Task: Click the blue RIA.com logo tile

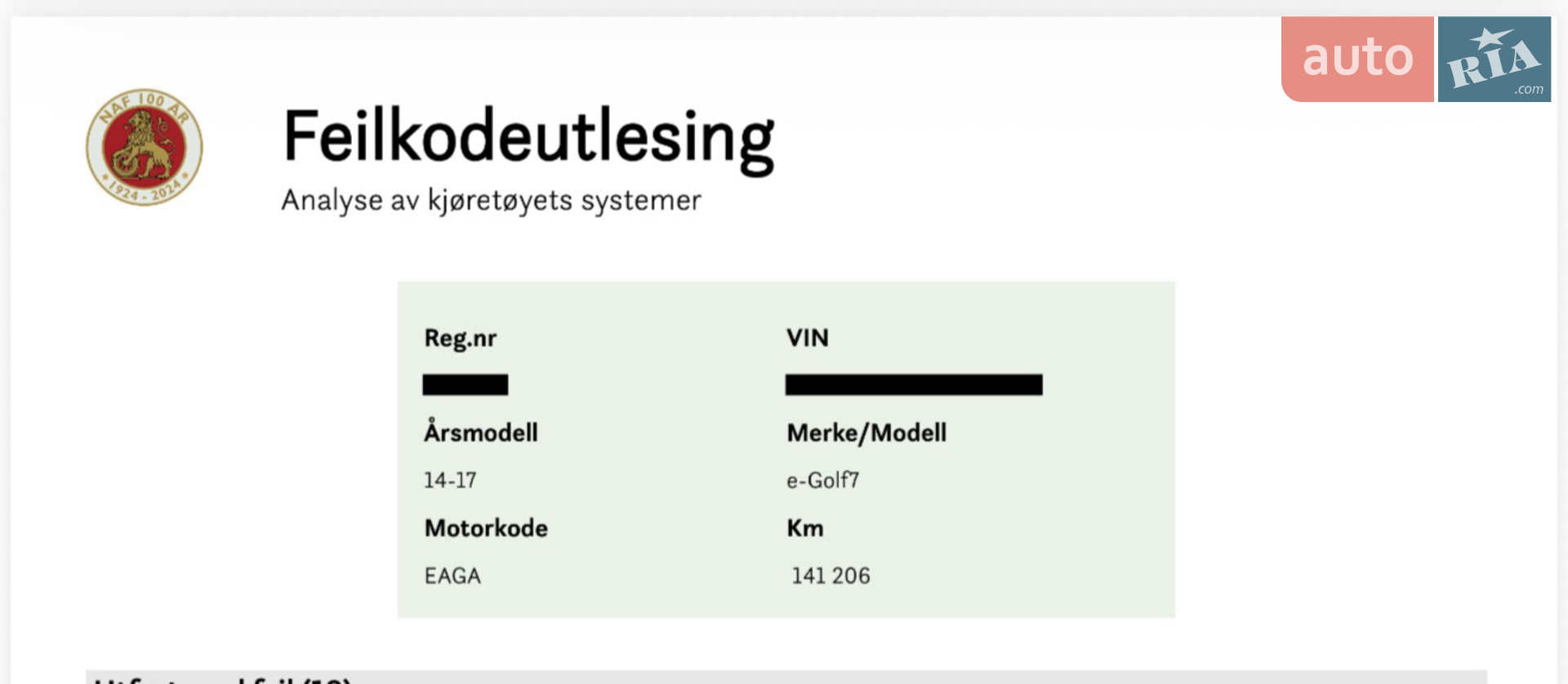Action: 1494,59
